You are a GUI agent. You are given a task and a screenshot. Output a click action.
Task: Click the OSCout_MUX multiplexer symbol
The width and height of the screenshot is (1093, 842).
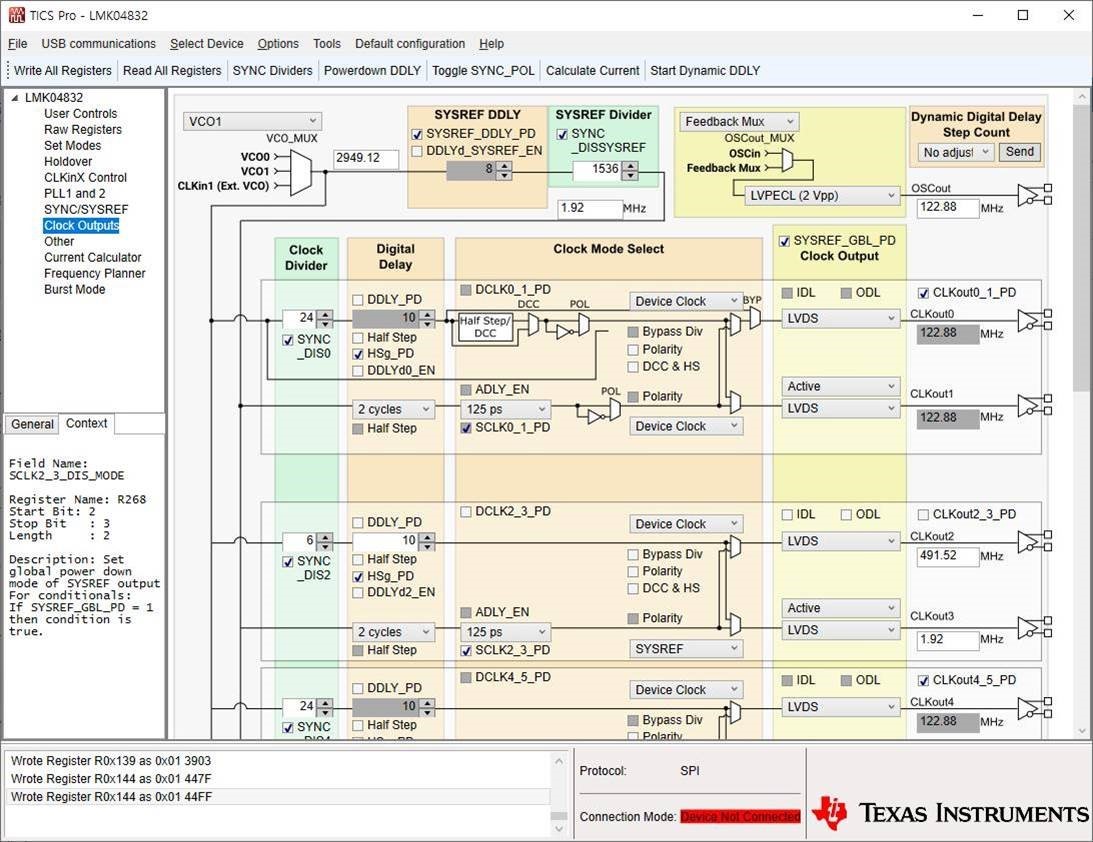pos(787,161)
